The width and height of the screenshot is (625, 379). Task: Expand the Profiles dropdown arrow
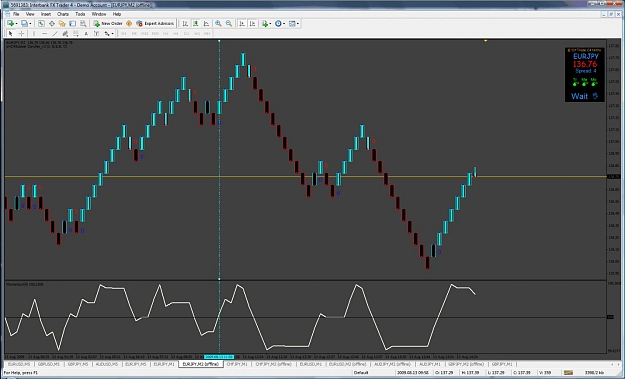pyautogui.click(x=30, y=24)
